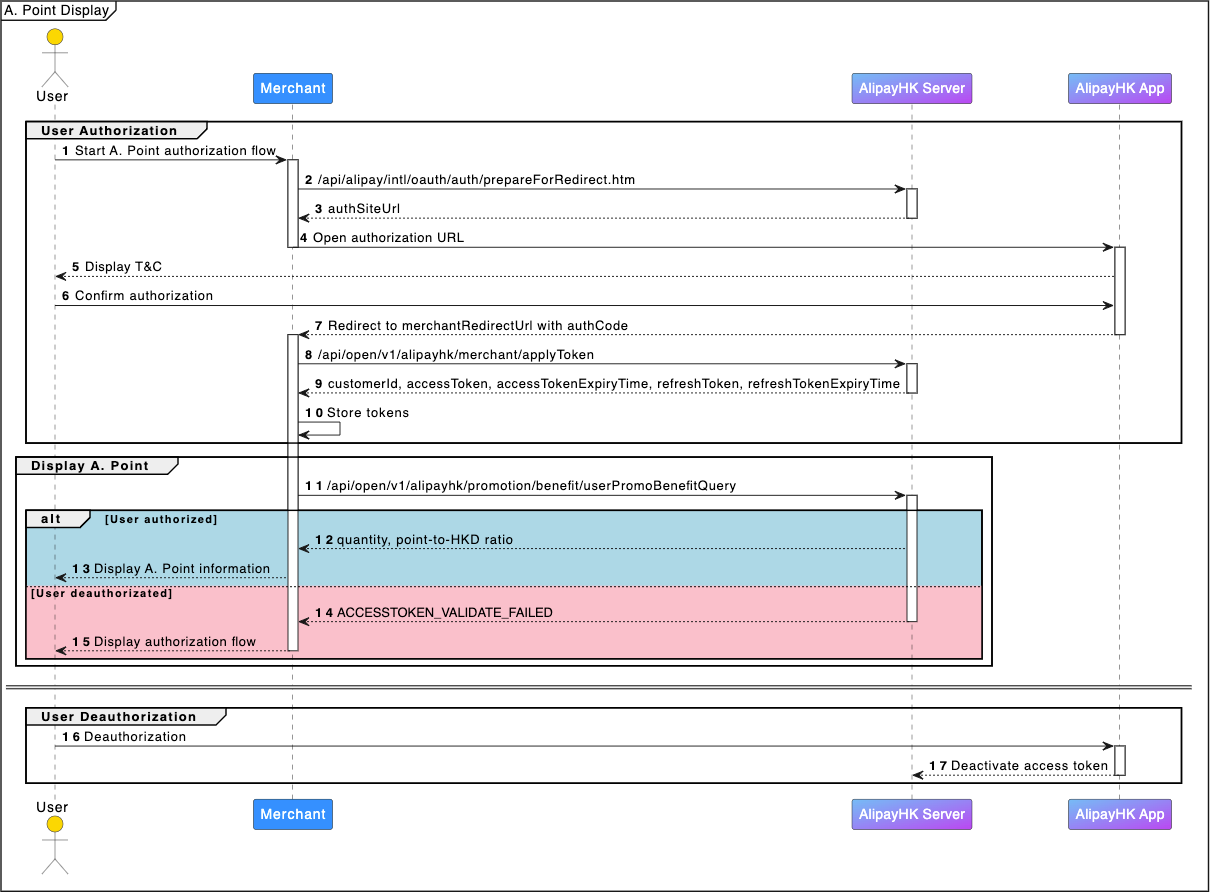Click 'ACCESSTOKEN_VALIDATE_FAILED' error message

click(445, 612)
